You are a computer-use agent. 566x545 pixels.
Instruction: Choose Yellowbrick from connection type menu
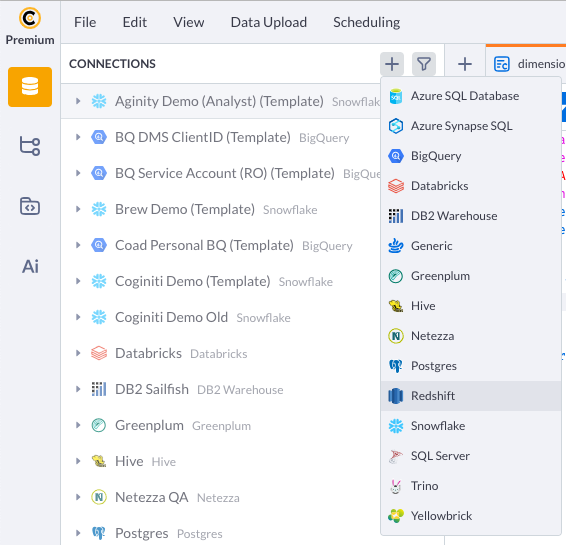coord(471,516)
